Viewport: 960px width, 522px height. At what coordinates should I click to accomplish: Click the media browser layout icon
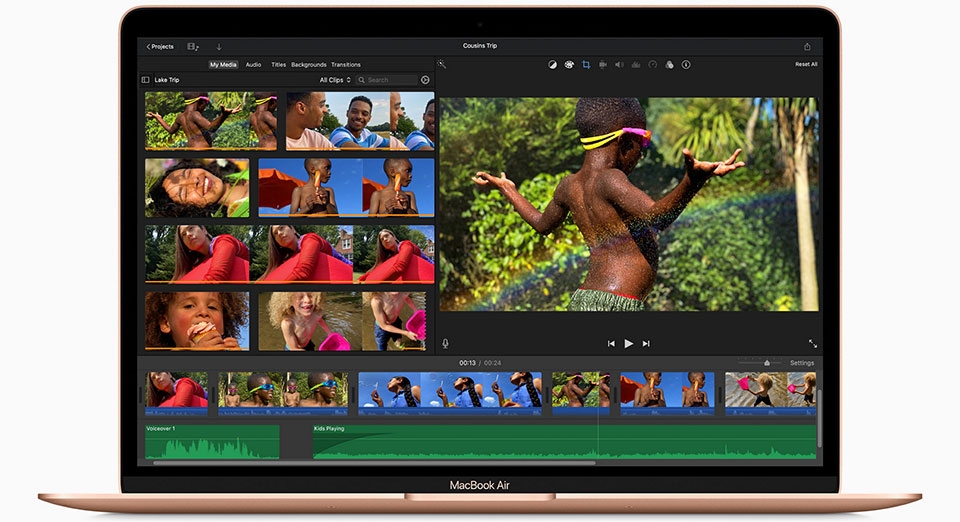[193, 47]
